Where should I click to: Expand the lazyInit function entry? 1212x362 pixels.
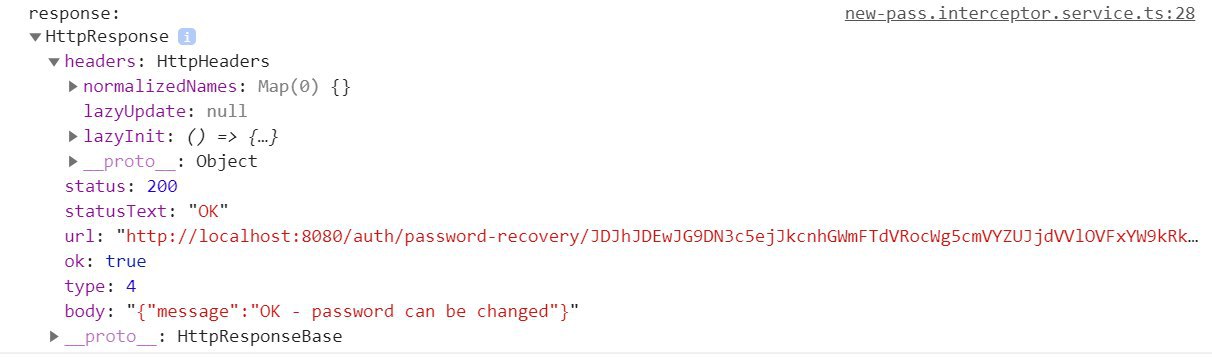tap(73, 137)
